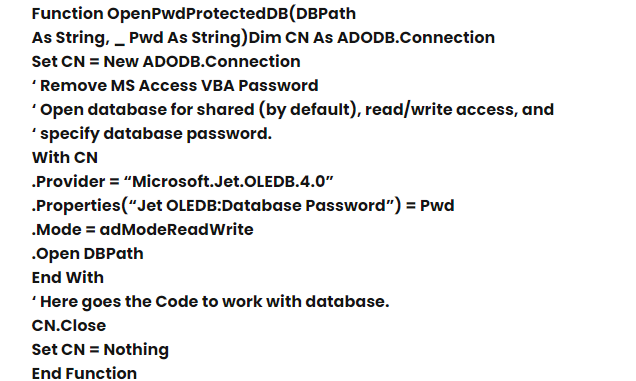Viewport: 636px width, 381px height.
Task: Click the 'Set CN = Nothing' line
Action: (100, 350)
